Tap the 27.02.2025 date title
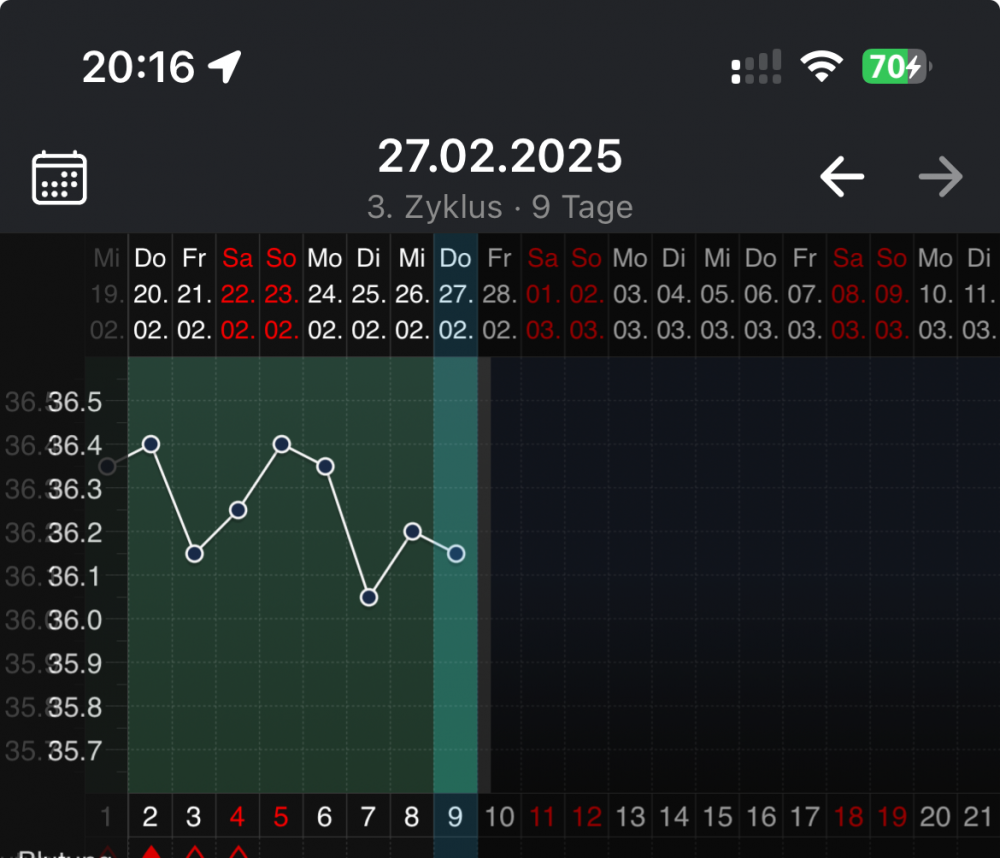The image size is (1000, 858). click(499, 156)
